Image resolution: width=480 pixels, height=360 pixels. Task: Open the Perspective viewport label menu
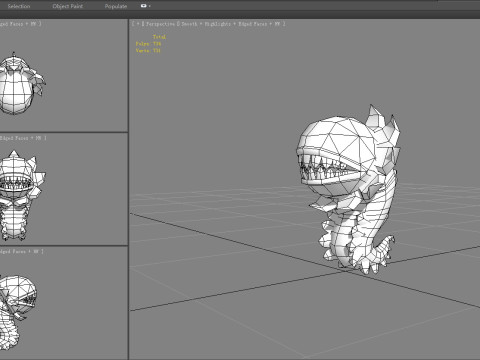161,24
